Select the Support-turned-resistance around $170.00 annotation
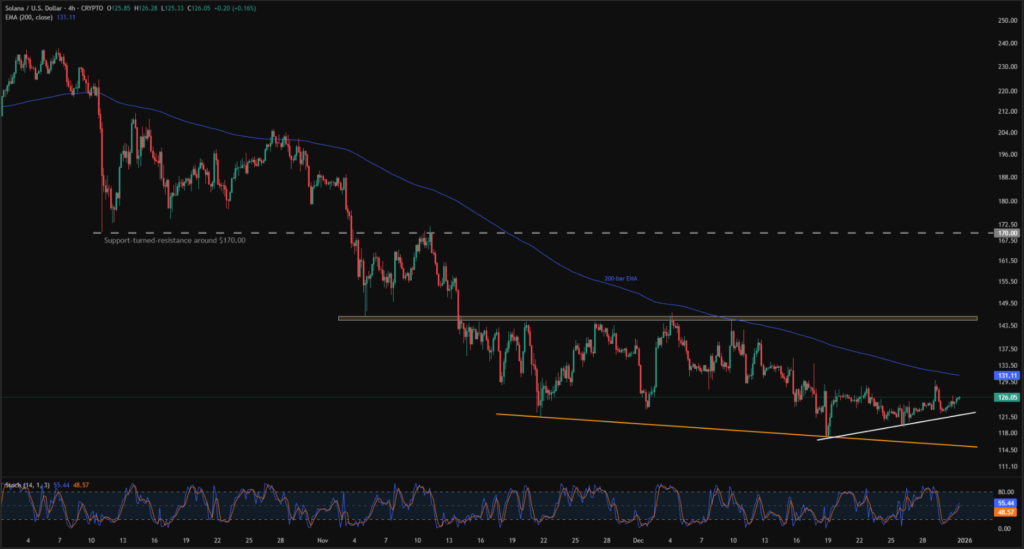Screen dimensions: 1024x549 point(174,240)
